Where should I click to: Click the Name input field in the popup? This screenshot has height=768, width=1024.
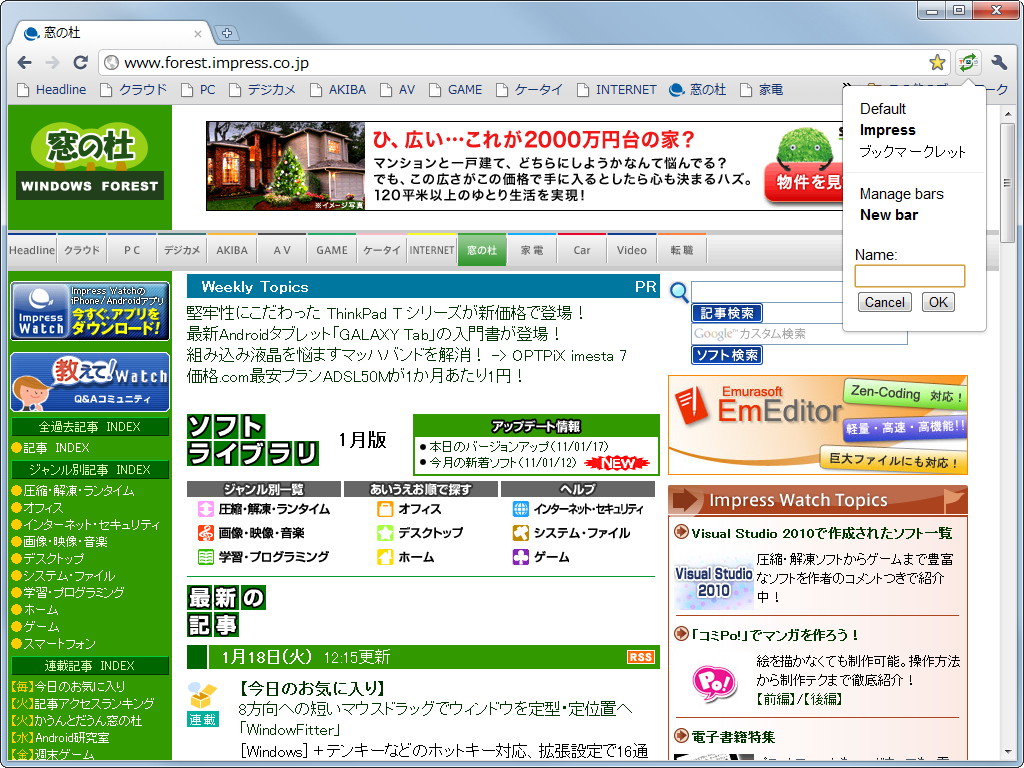[x=909, y=276]
